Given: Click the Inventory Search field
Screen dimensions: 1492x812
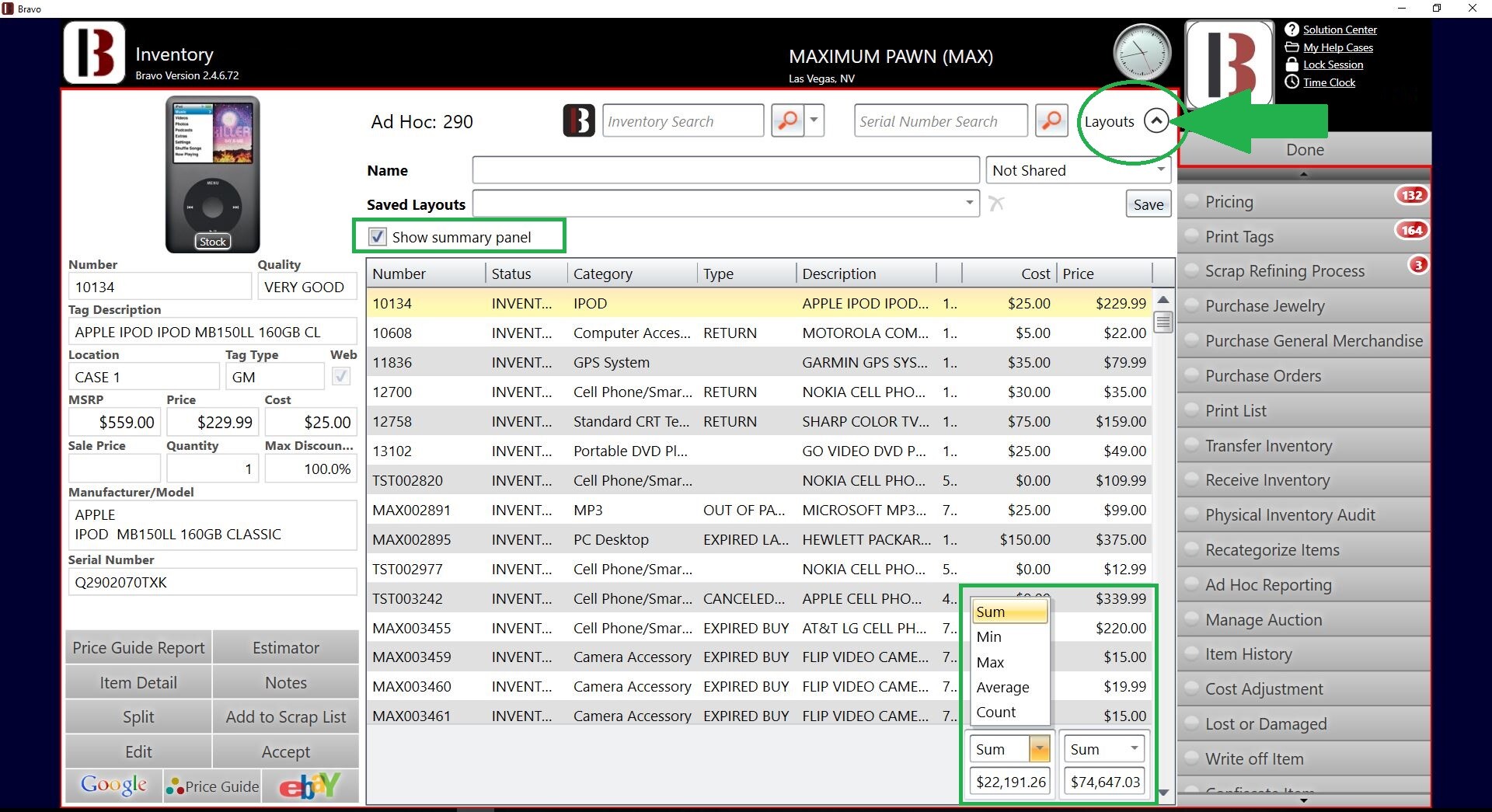Looking at the screenshot, I should [x=683, y=121].
